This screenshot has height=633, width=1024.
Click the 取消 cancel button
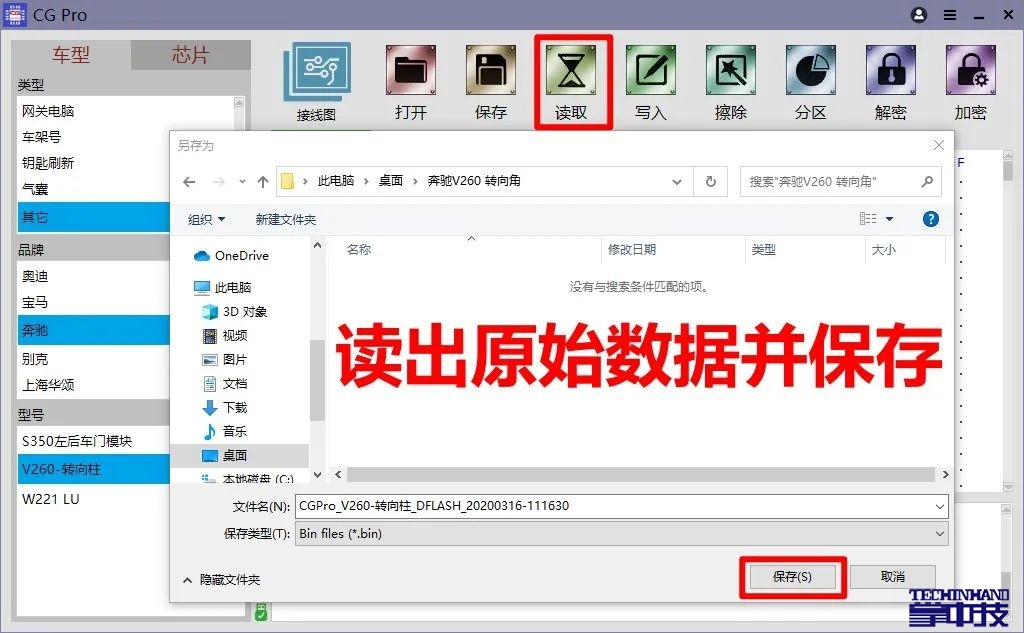[892, 577]
